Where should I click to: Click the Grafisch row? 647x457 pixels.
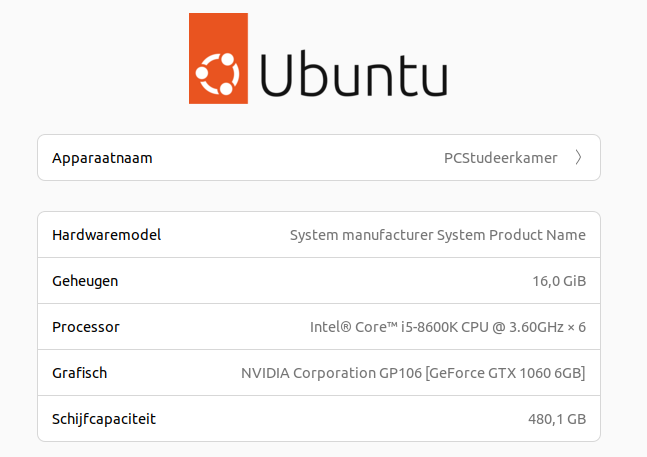[319, 373]
